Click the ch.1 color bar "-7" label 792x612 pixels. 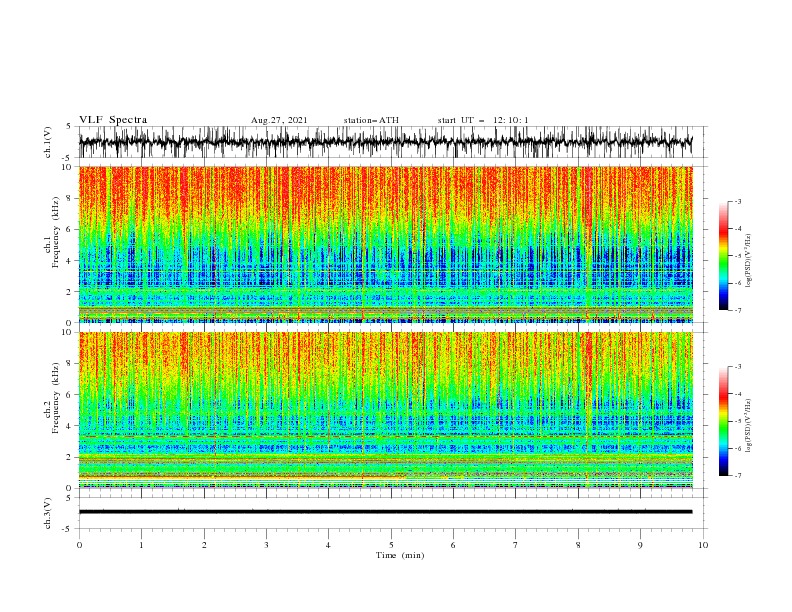[x=738, y=310]
